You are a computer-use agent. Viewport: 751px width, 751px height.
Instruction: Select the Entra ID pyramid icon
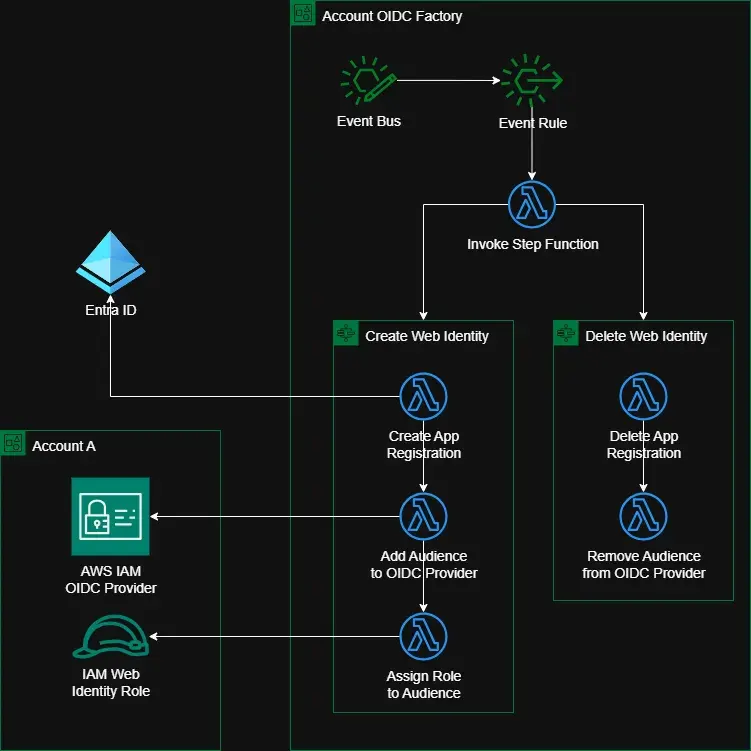point(111,262)
